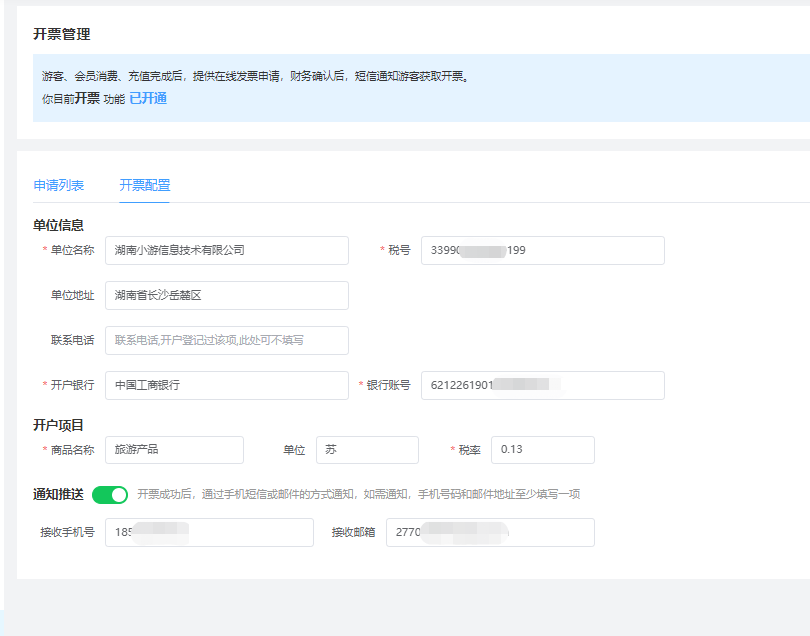Select the 开票配置 tab
Screen dimensions: 810x636
click(144, 185)
